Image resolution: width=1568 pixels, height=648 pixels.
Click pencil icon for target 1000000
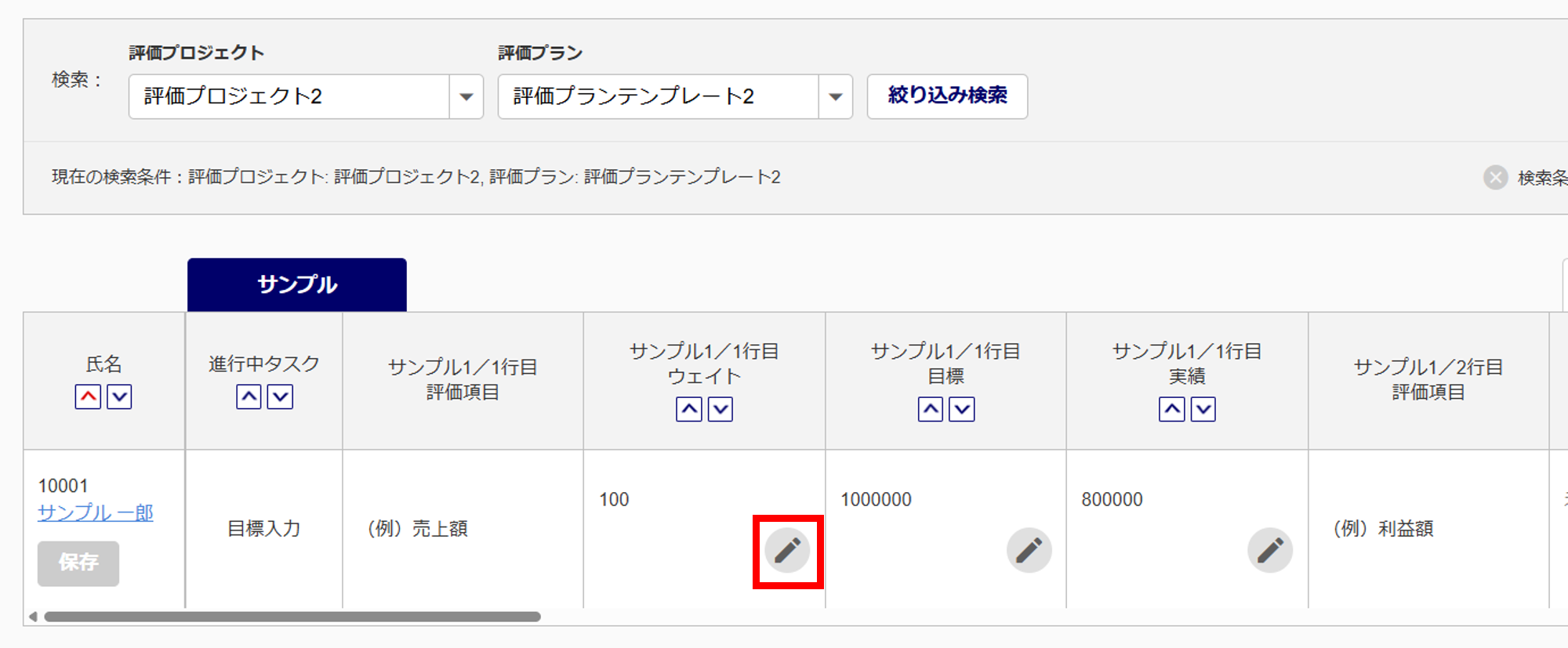point(1029,551)
